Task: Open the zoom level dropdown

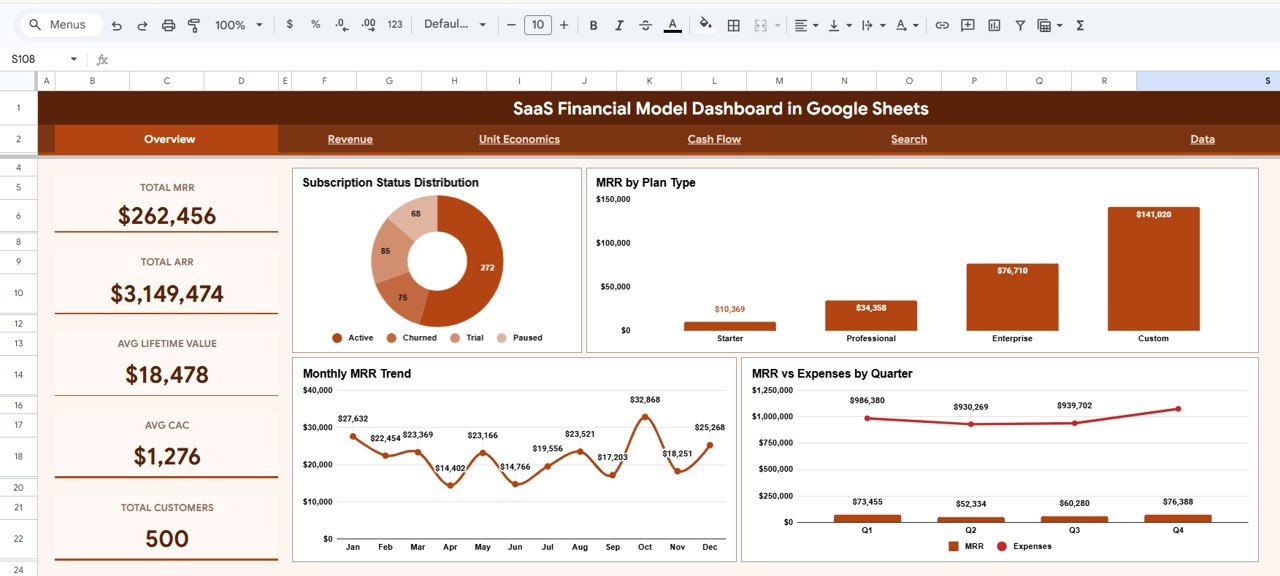Action: (x=236, y=24)
